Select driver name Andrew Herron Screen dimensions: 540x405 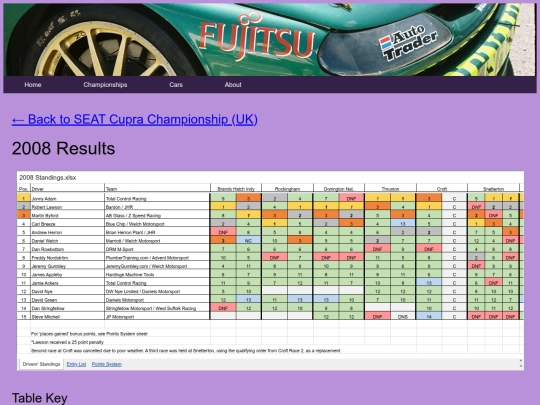(x=45, y=232)
